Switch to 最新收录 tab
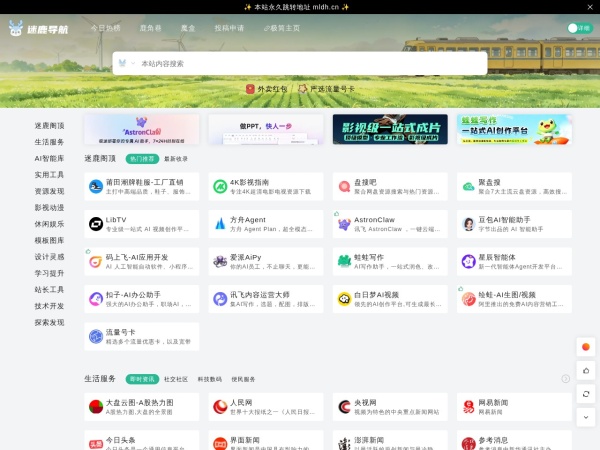600x450 pixels. 176,159
